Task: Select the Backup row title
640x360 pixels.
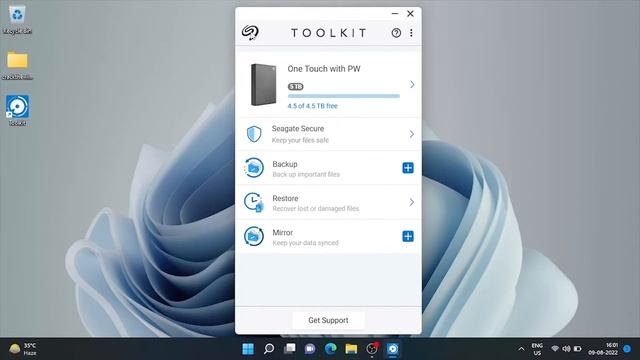Action: click(x=284, y=164)
